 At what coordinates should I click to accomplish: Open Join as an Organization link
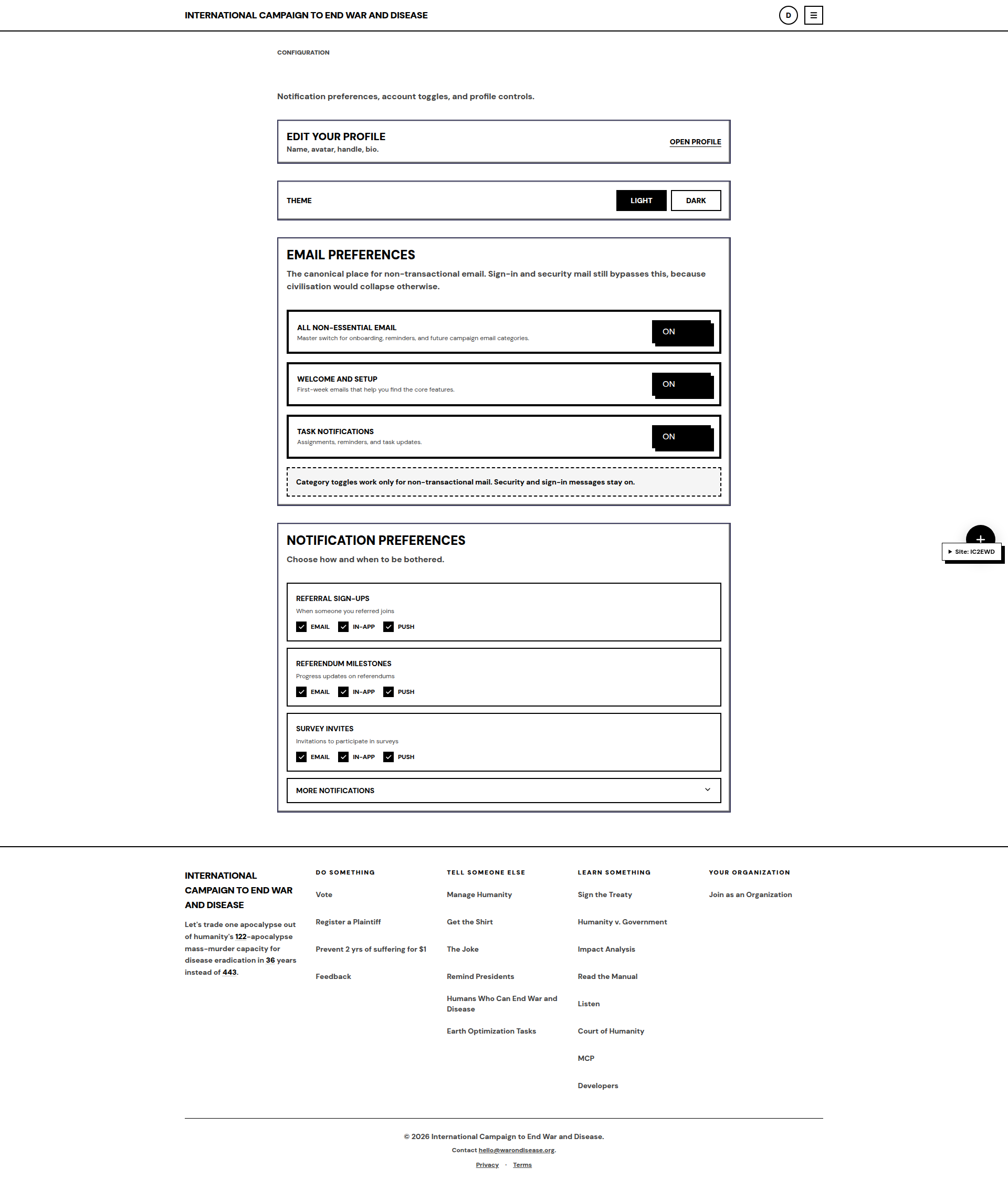[x=750, y=894]
